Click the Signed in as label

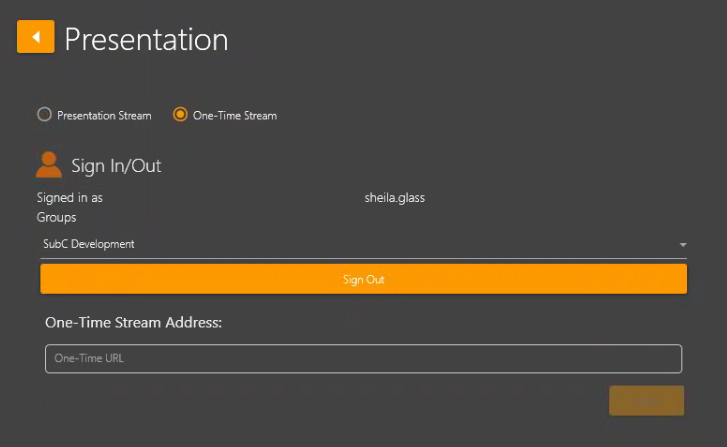[x=70, y=198]
